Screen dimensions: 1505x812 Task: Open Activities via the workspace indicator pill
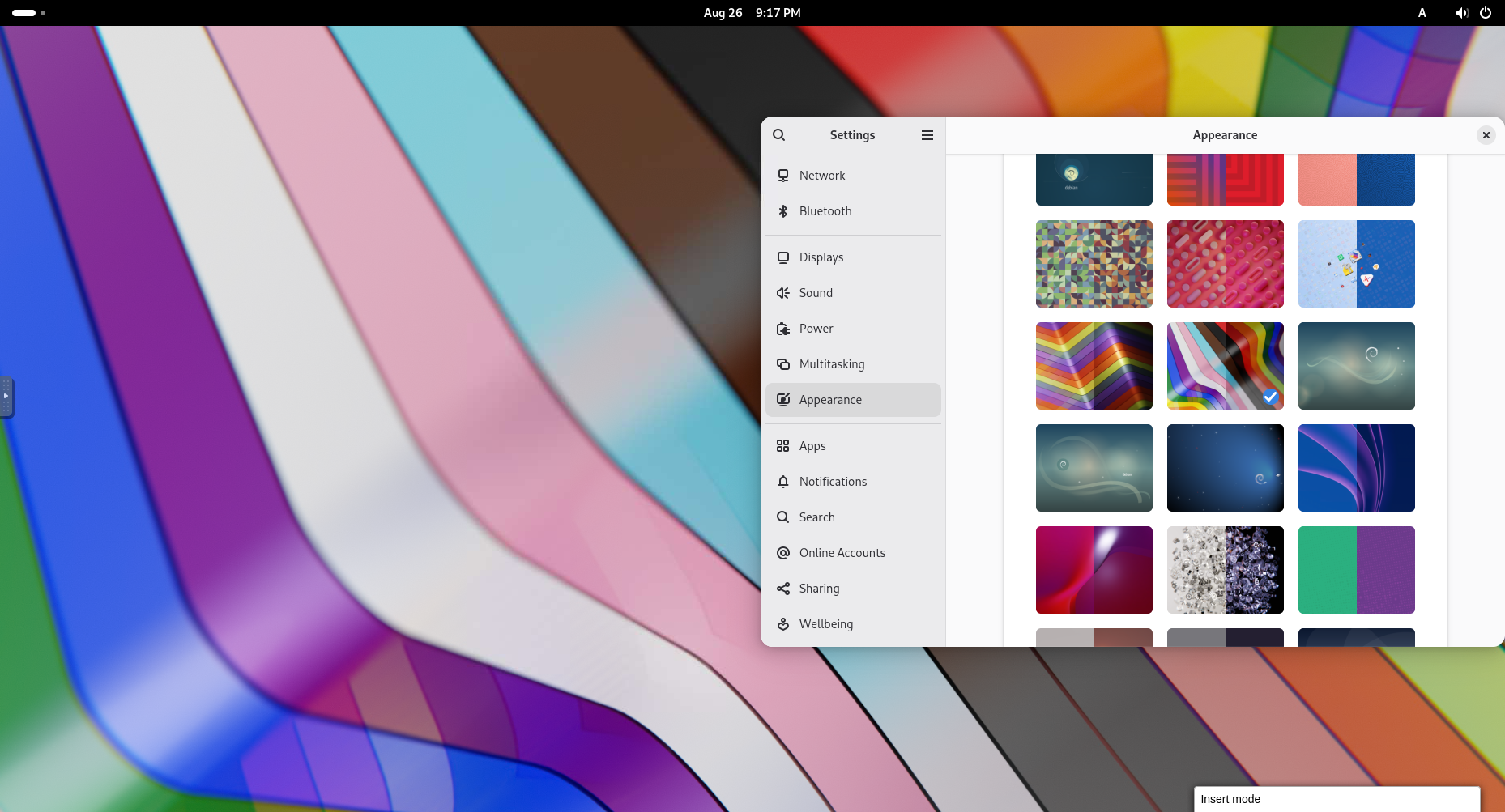(x=28, y=13)
